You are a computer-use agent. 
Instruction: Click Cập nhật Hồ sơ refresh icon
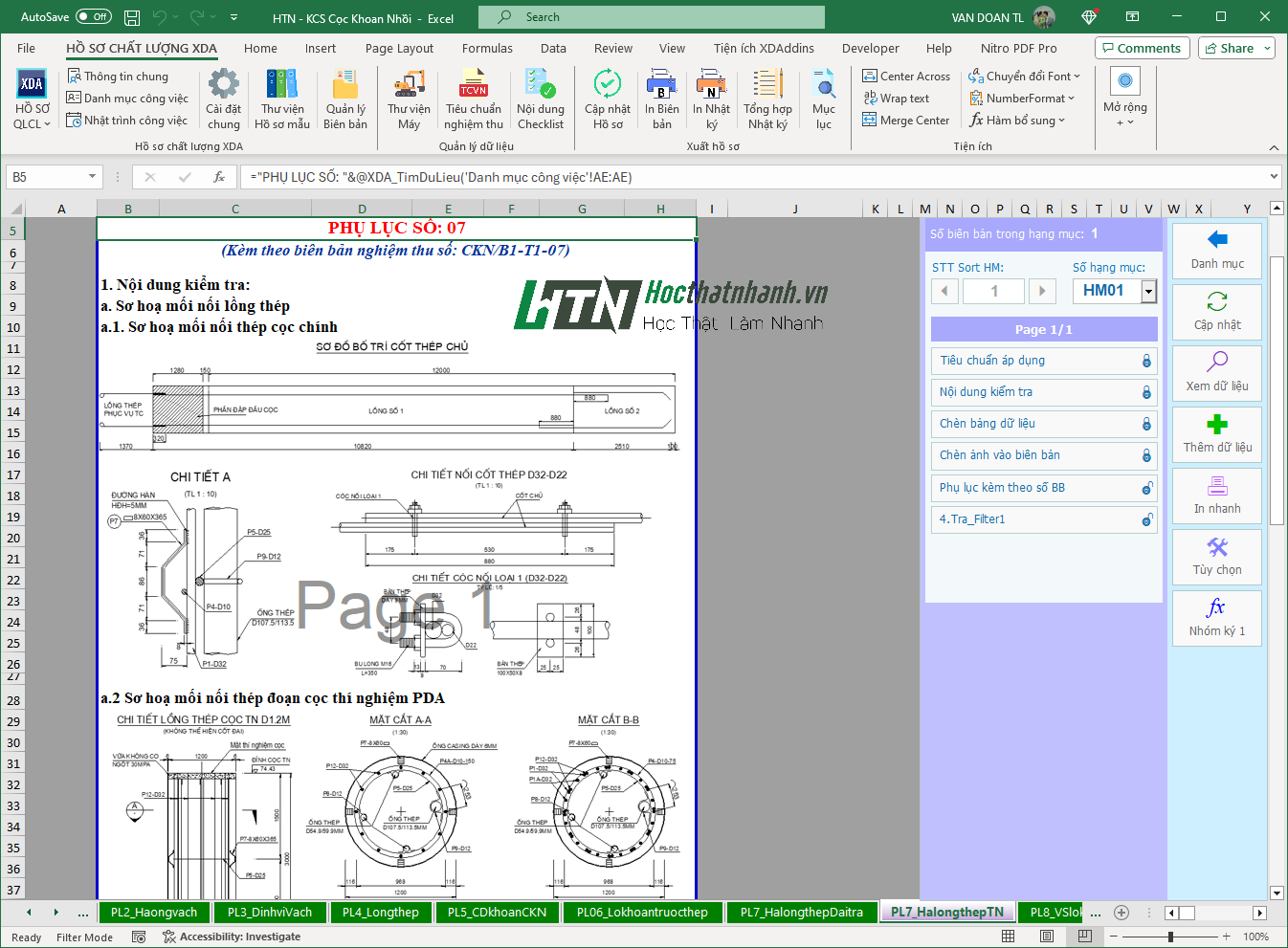click(x=608, y=85)
